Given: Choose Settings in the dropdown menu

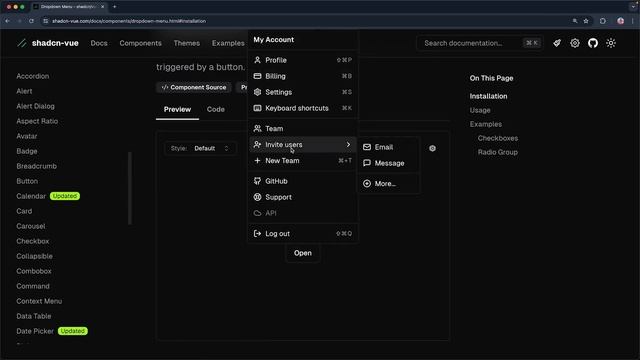Looking at the screenshot, I should tap(302, 92).
